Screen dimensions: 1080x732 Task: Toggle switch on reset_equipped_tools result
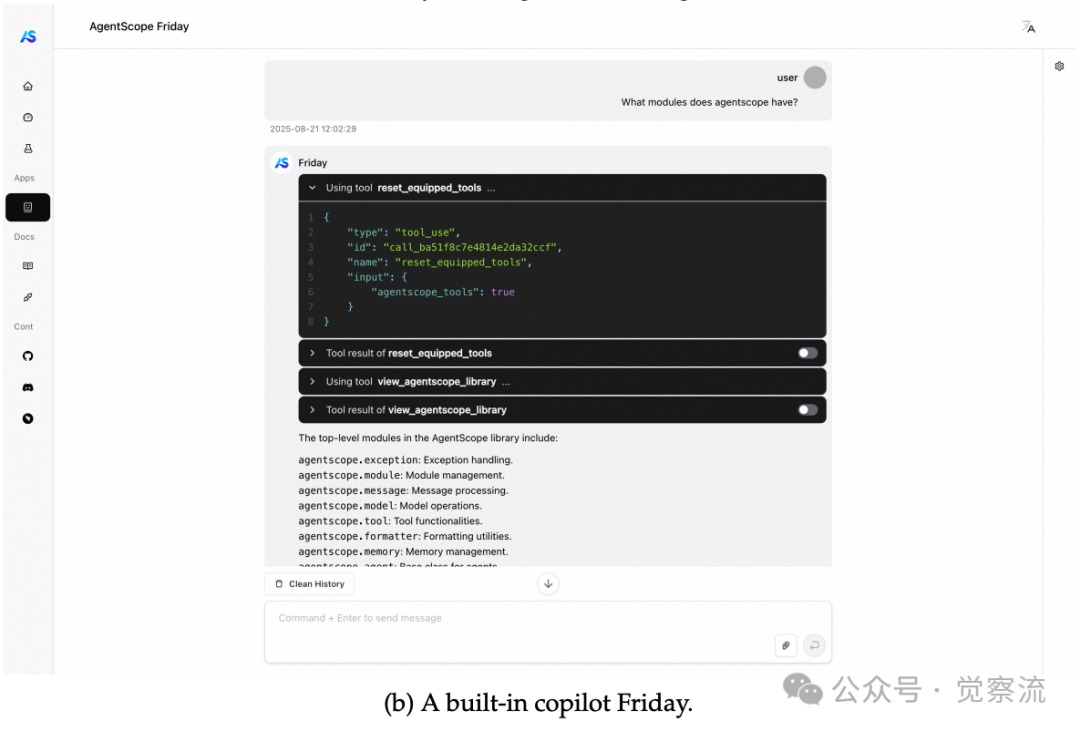click(x=807, y=353)
